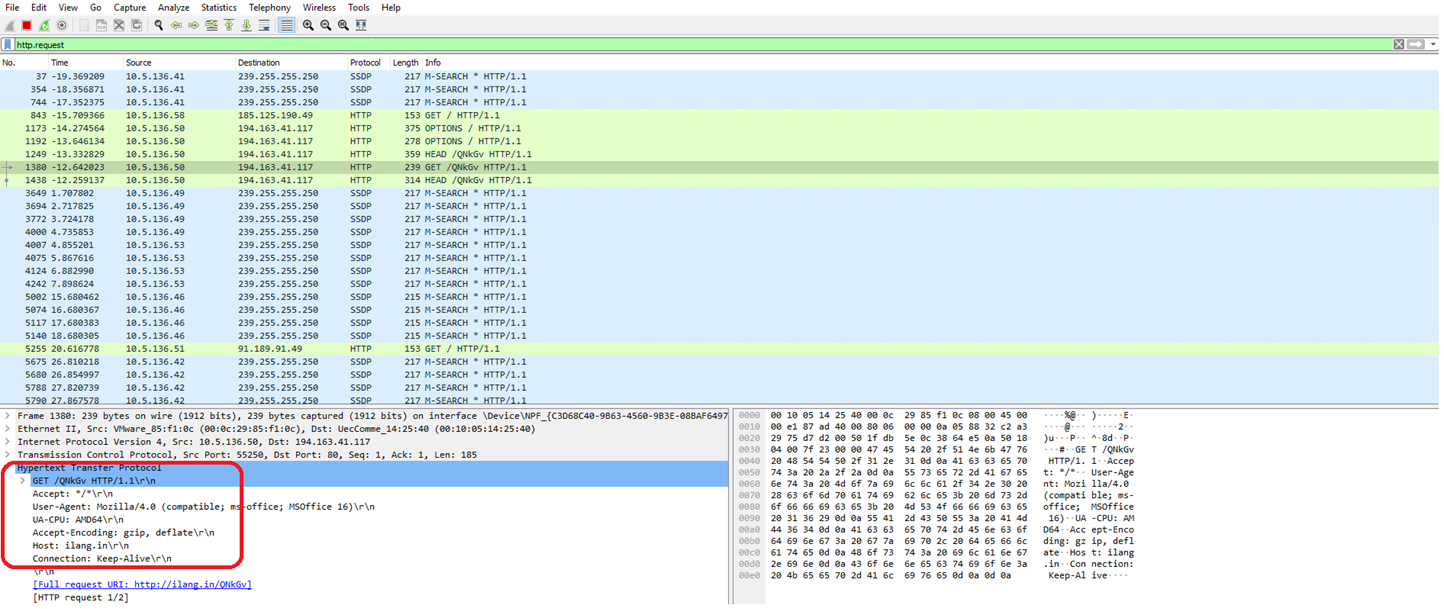Click the display filter bookmark icon

point(8,45)
